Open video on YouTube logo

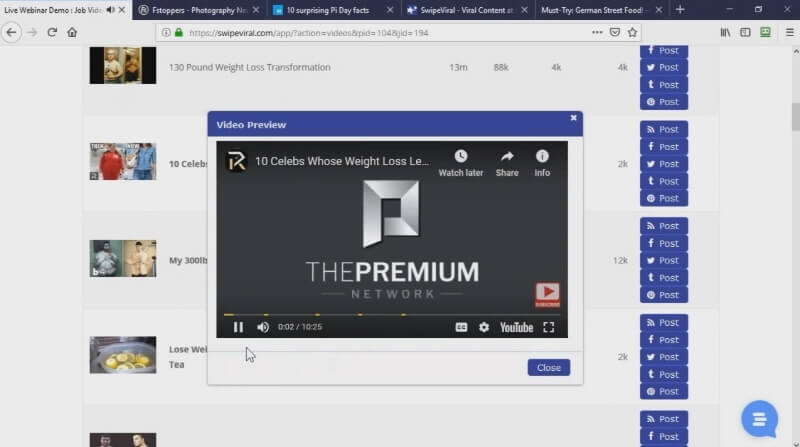tap(516, 327)
